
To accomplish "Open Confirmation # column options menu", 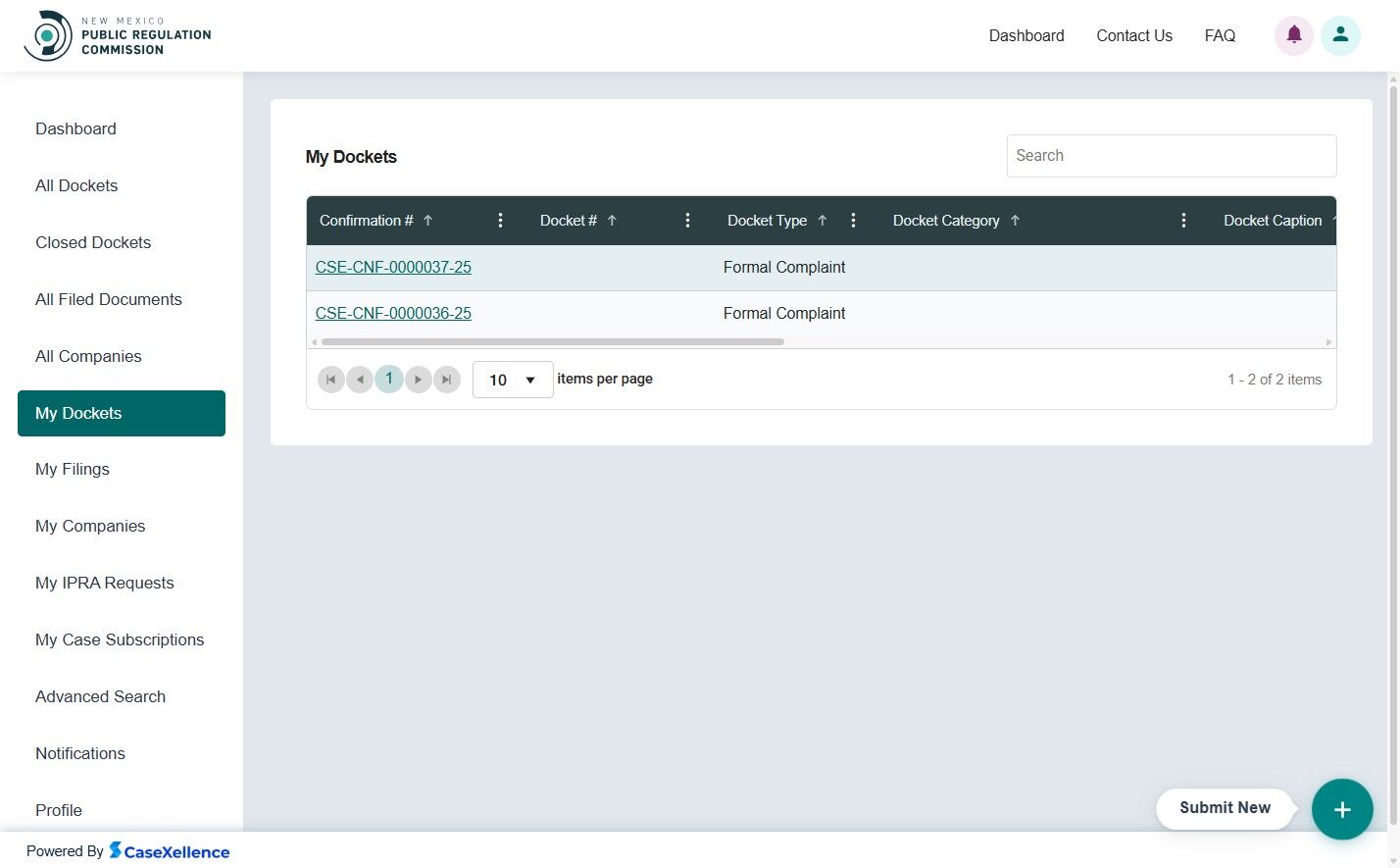I will coord(500,221).
